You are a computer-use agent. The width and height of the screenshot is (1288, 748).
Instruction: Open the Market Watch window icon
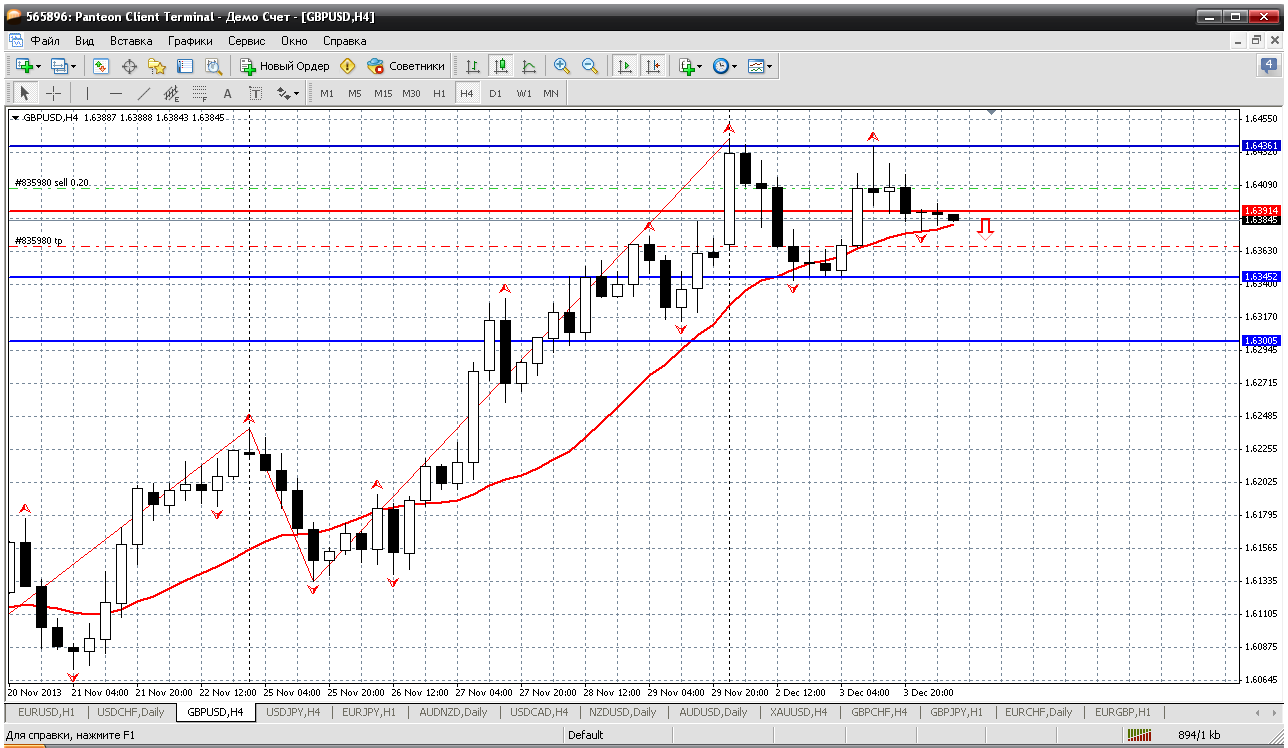[101, 66]
